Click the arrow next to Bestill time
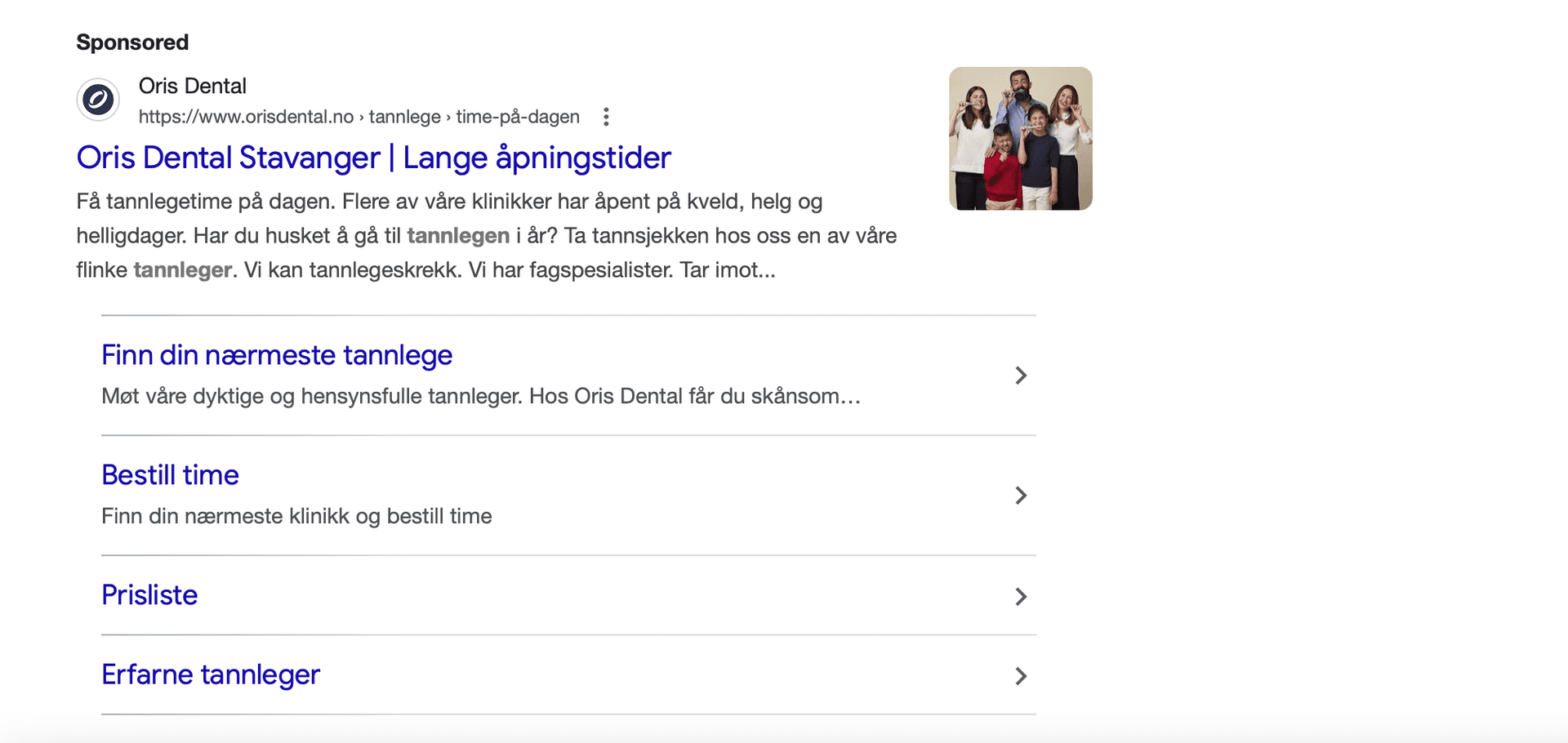The height and width of the screenshot is (743, 1568). click(x=1020, y=496)
